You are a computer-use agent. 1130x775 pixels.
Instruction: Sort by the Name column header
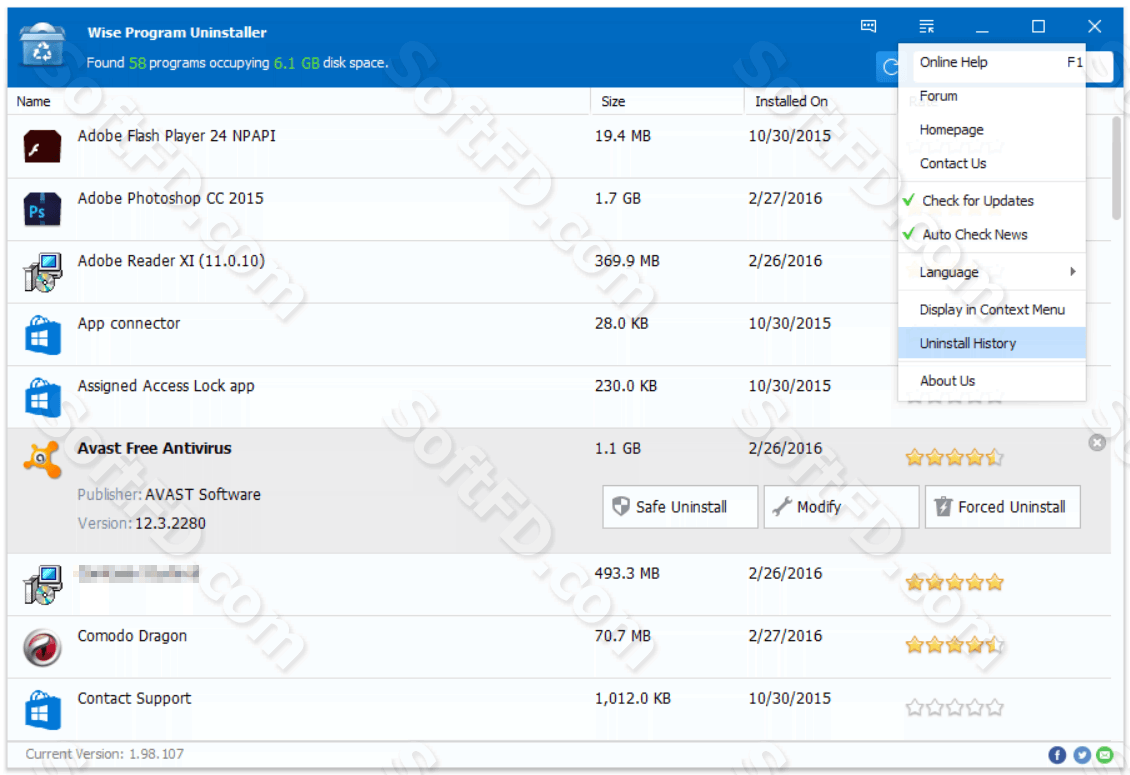(298, 102)
